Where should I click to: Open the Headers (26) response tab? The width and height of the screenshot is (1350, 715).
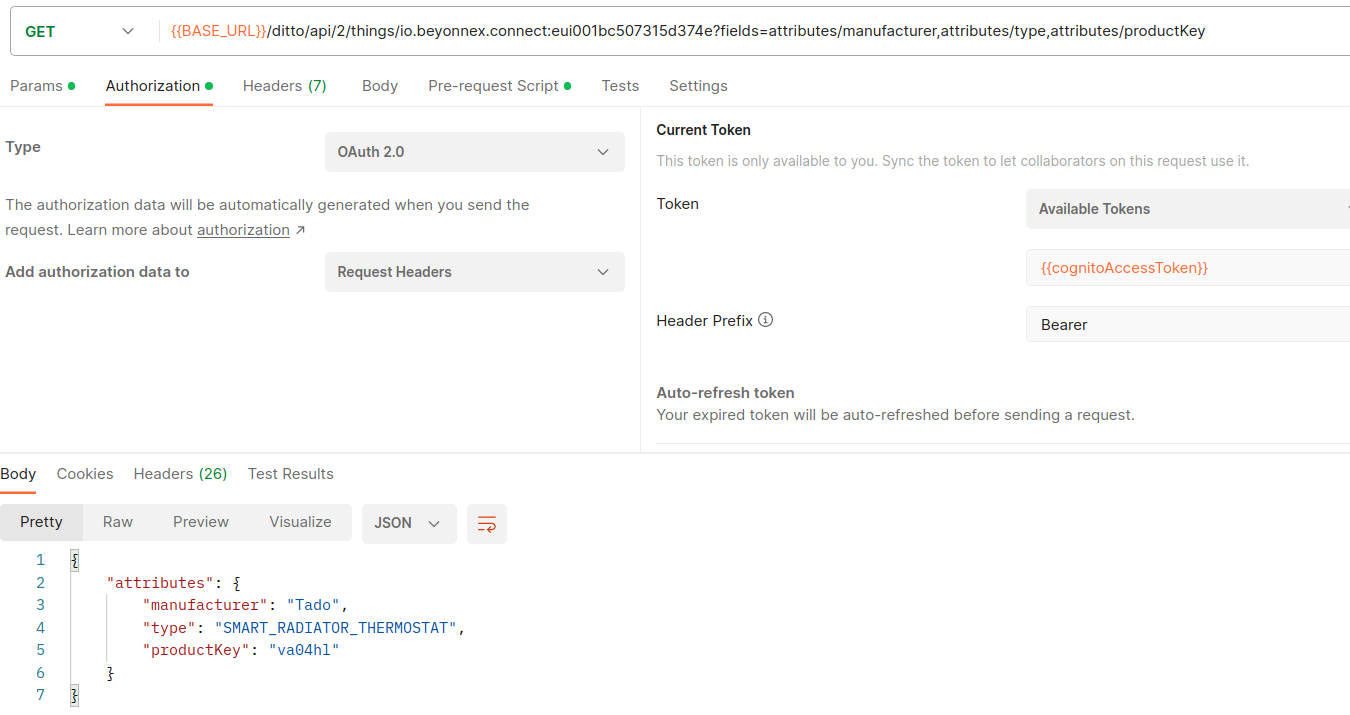pos(180,473)
